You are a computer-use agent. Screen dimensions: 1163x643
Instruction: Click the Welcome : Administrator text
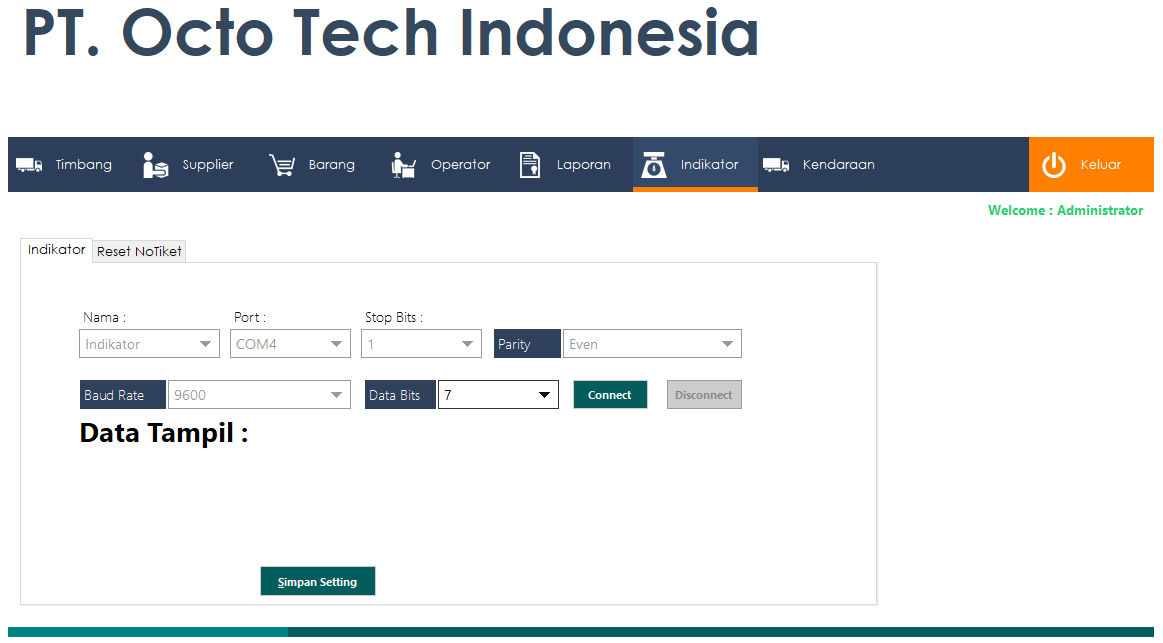(1065, 211)
